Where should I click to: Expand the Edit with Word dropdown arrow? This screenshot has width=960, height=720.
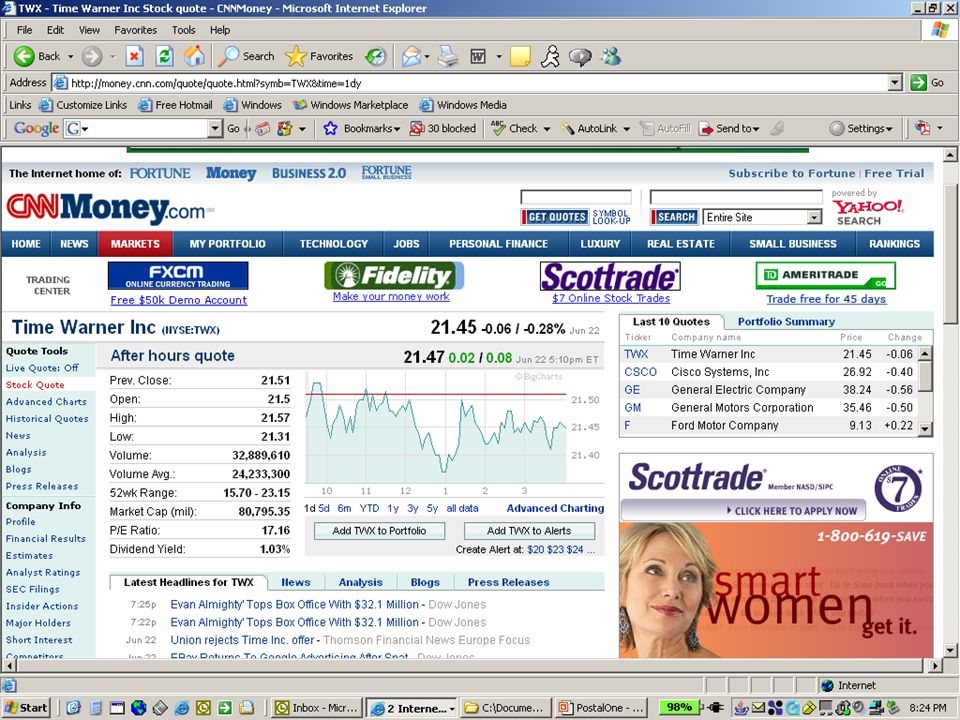coord(498,57)
